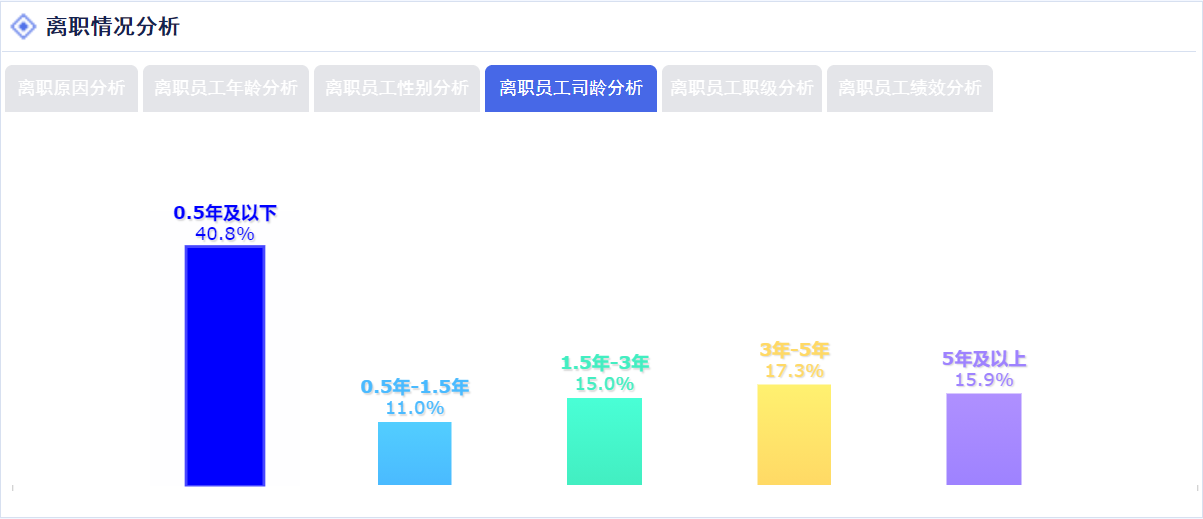The image size is (1203, 519).
Task: Click the 5年及以上 category label
Action: click(x=984, y=359)
